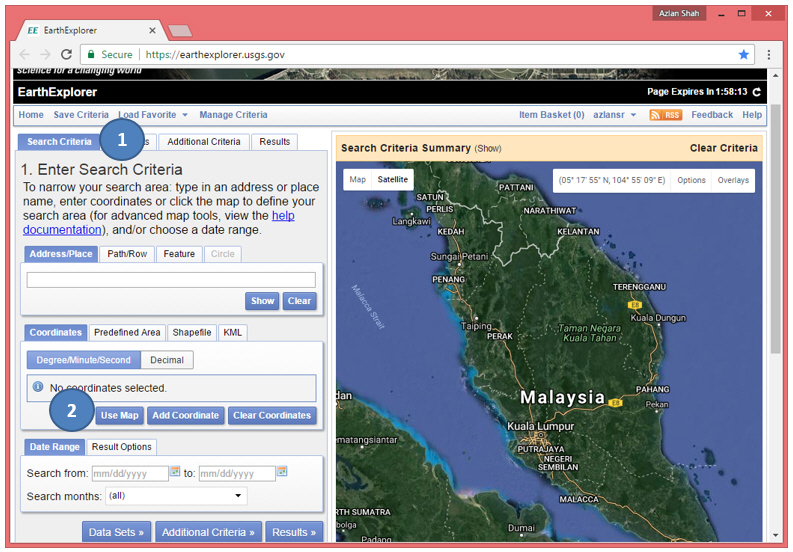Expand the Load Favorite dropdown

(x=153, y=115)
